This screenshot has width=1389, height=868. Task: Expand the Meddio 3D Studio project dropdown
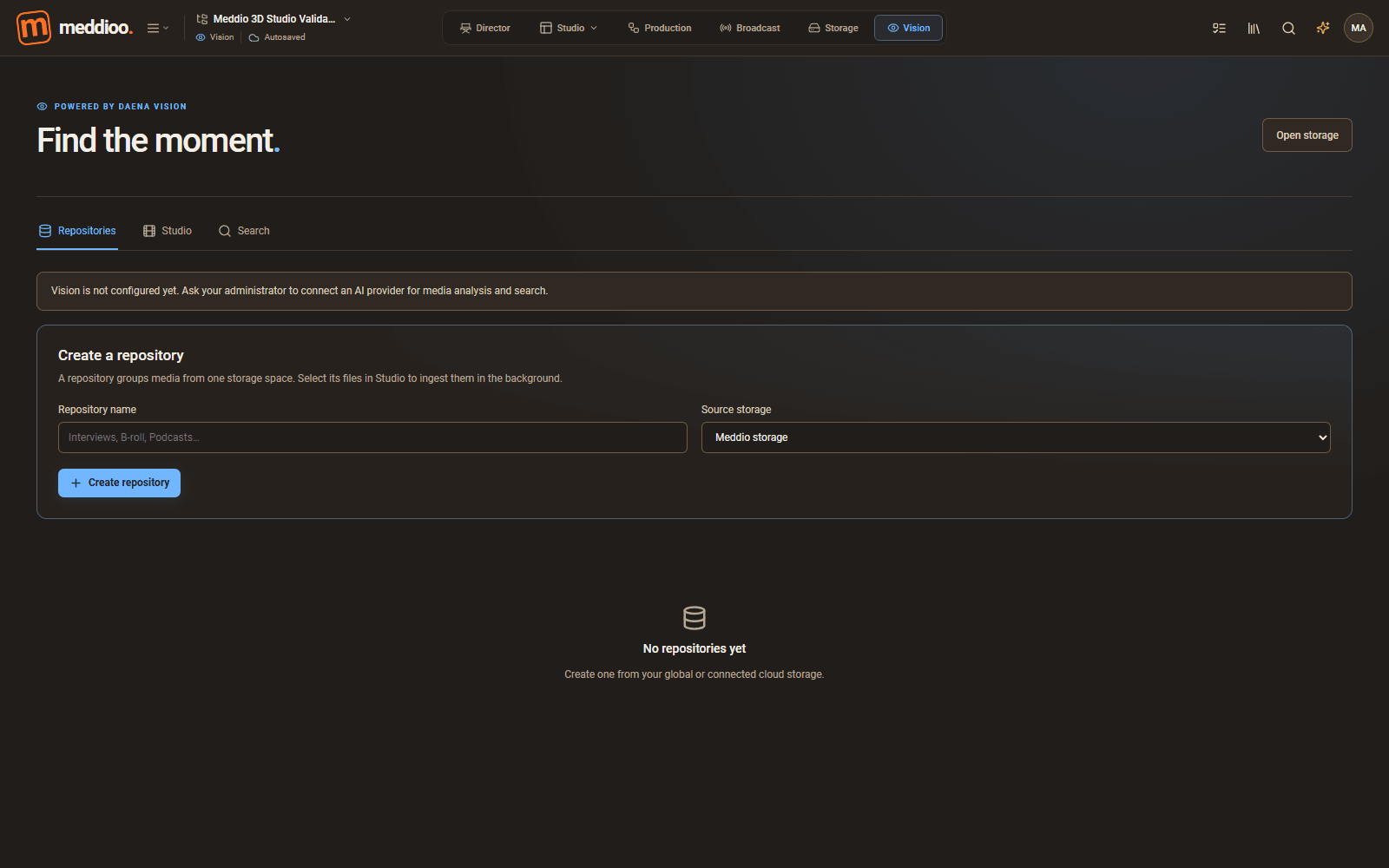tap(347, 19)
